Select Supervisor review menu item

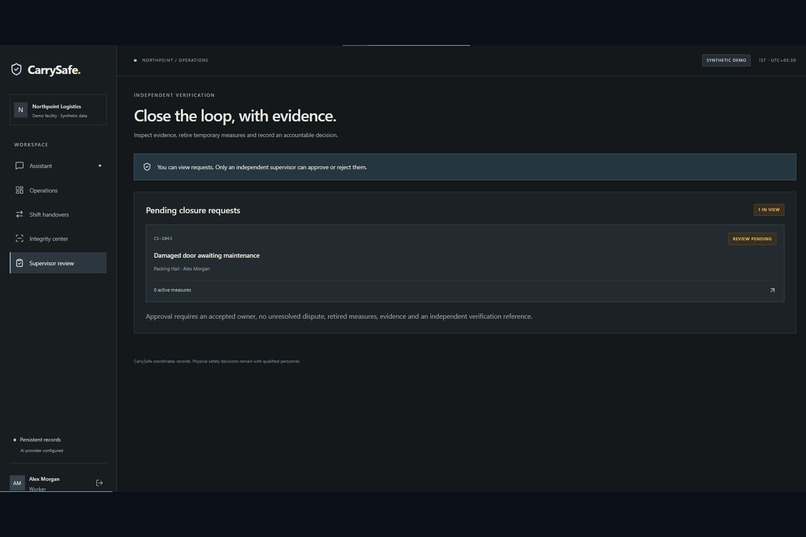coord(58,263)
